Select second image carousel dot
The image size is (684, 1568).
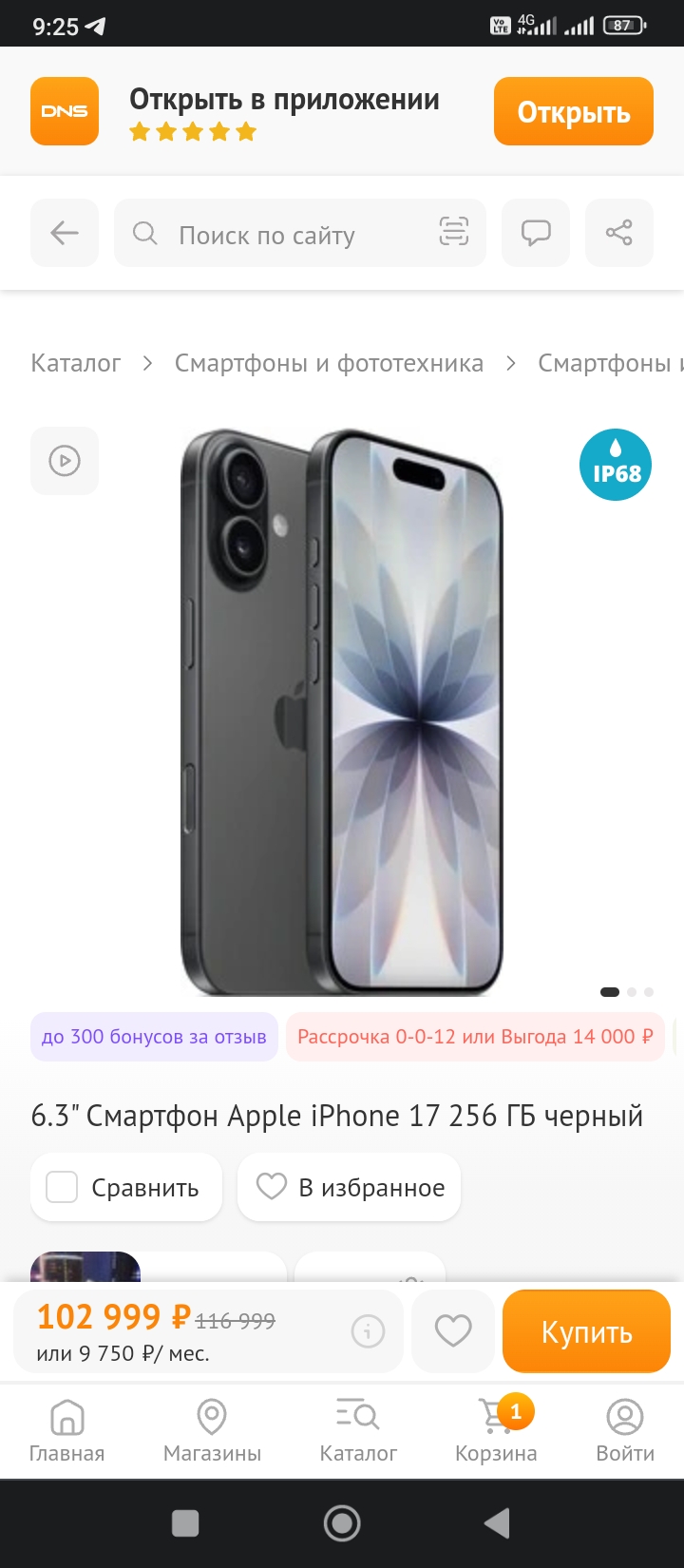pyautogui.click(x=632, y=992)
